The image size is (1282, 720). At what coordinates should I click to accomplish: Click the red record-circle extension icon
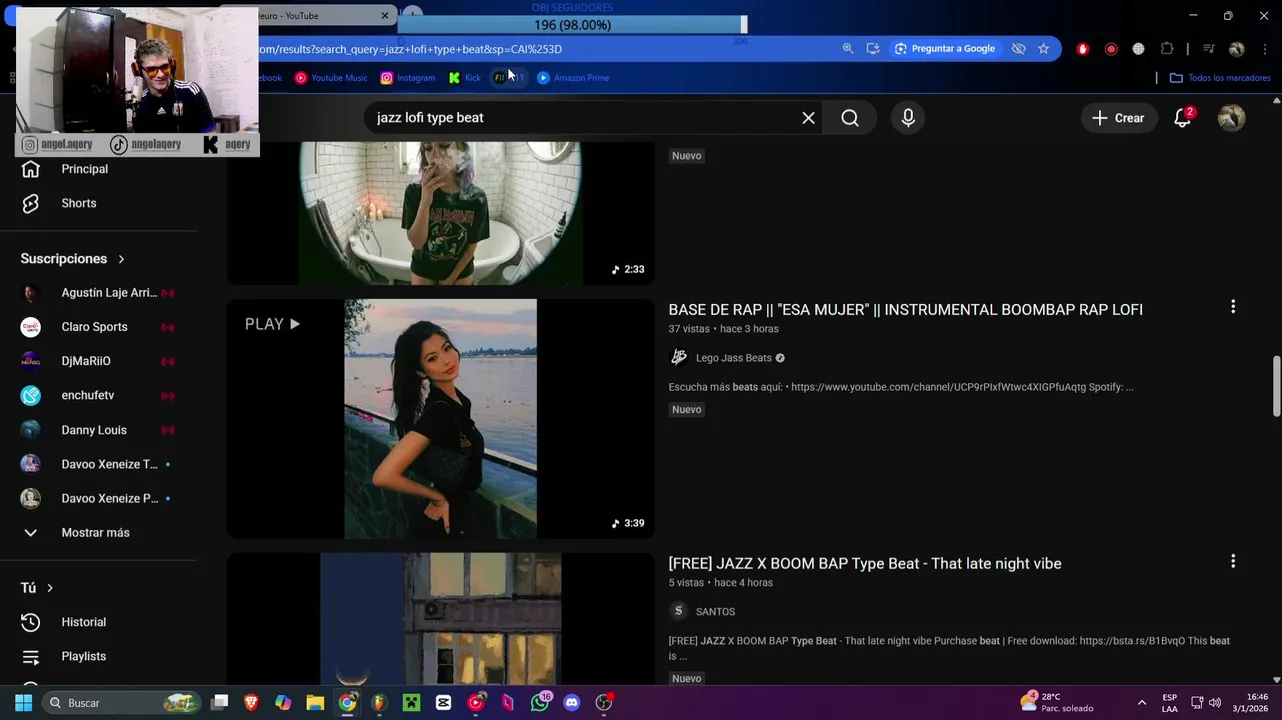(1111, 49)
